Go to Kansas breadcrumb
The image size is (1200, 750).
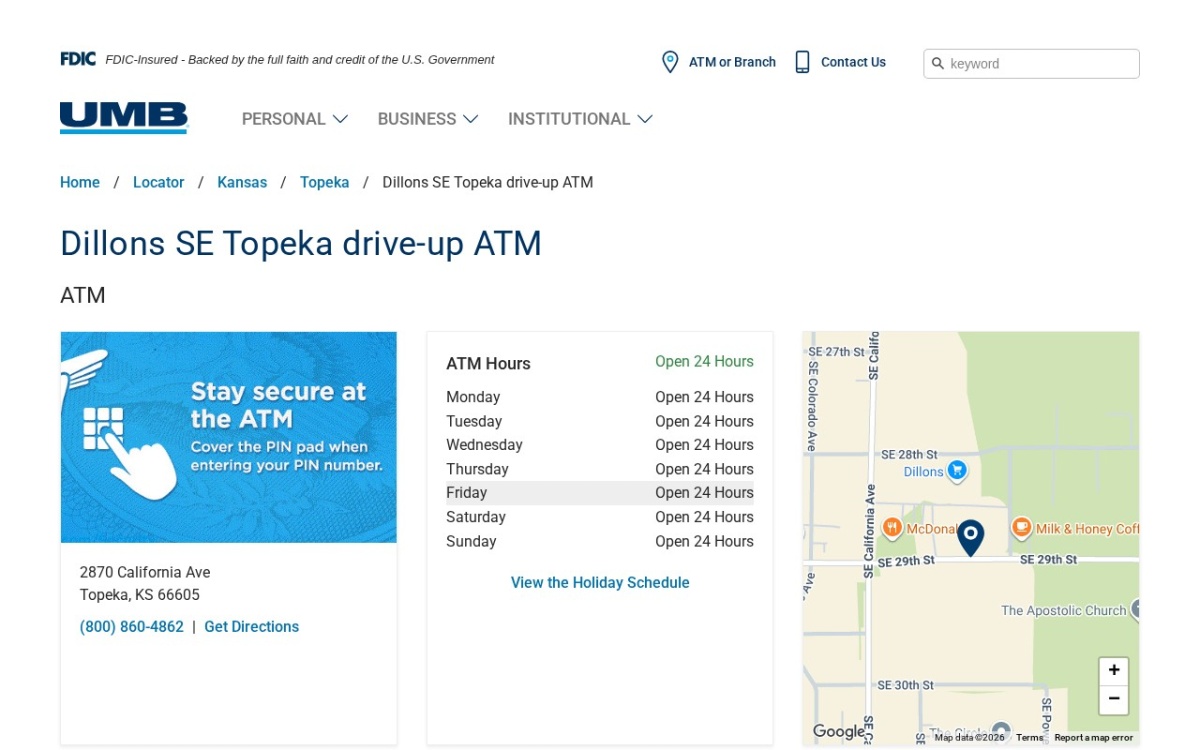pyautogui.click(x=242, y=182)
